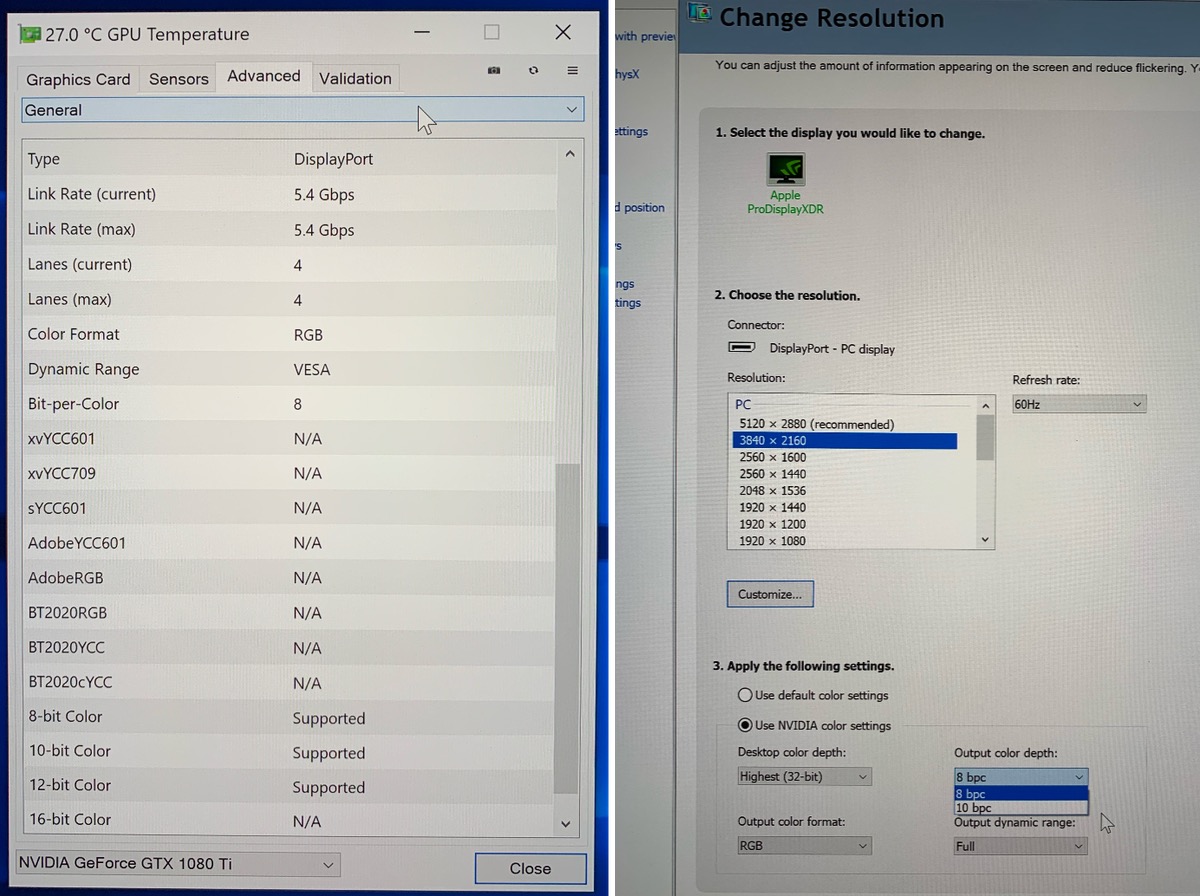
Task: Maximize the GPU-Z window
Action: coord(492,32)
